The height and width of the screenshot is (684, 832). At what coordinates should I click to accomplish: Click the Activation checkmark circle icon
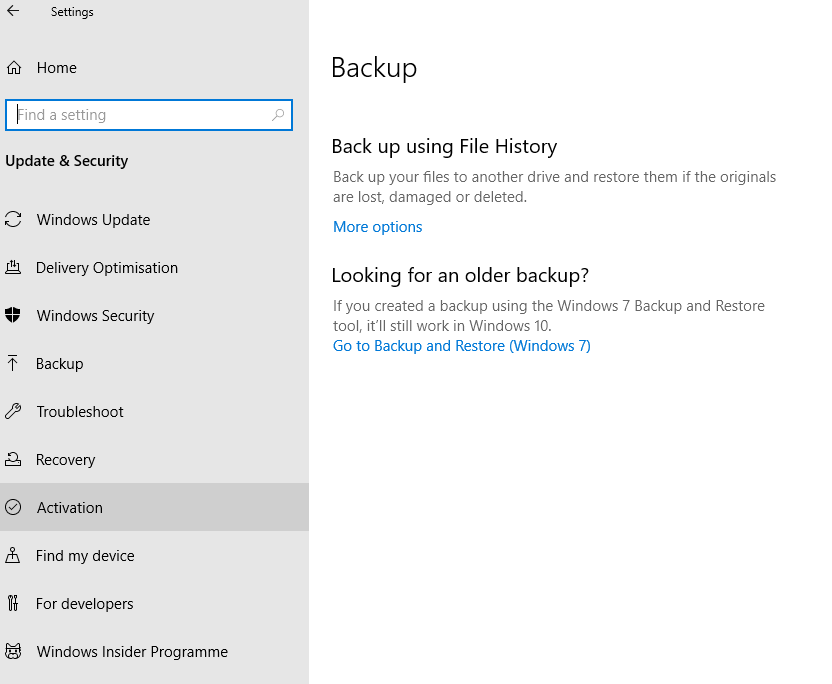click(x=13, y=507)
